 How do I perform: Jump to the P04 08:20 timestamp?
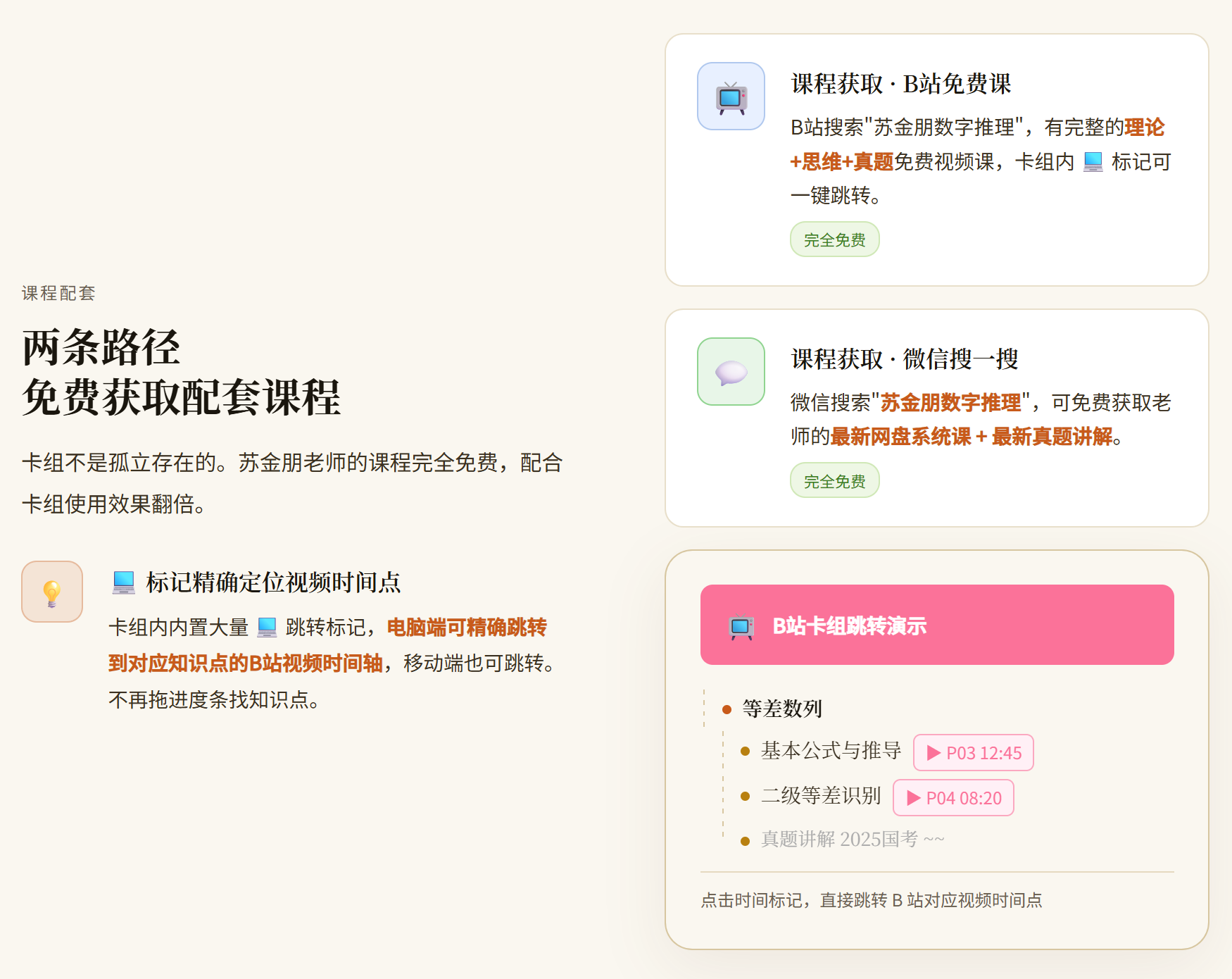[953, 798]
